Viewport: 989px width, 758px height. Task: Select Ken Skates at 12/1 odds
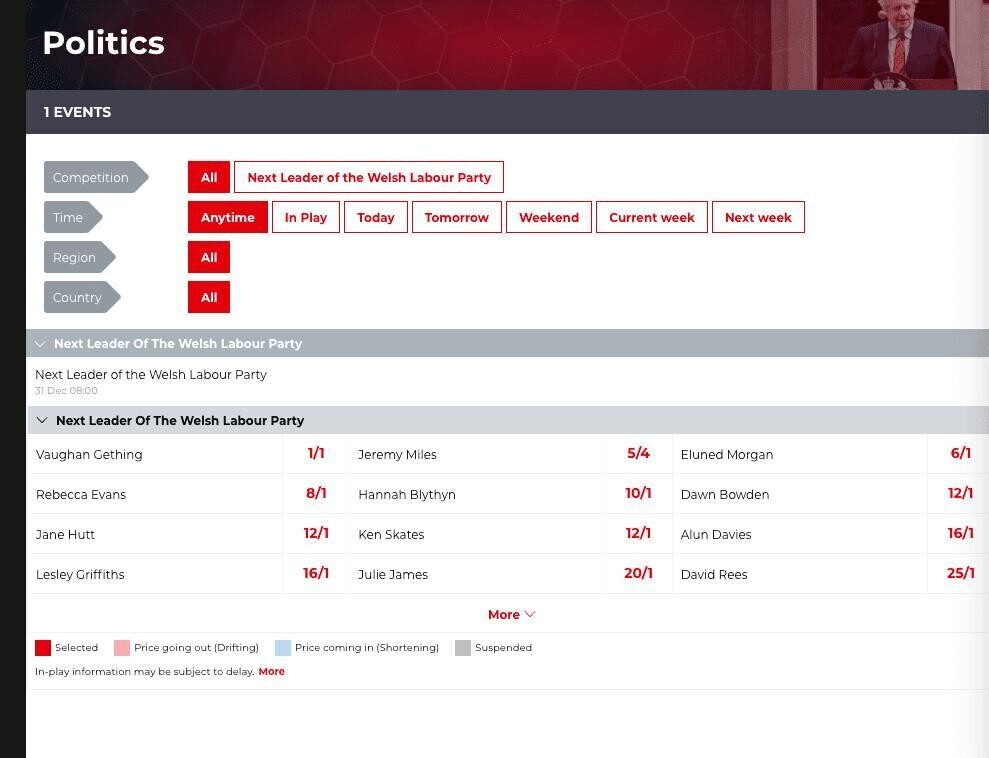coord(638,534)
